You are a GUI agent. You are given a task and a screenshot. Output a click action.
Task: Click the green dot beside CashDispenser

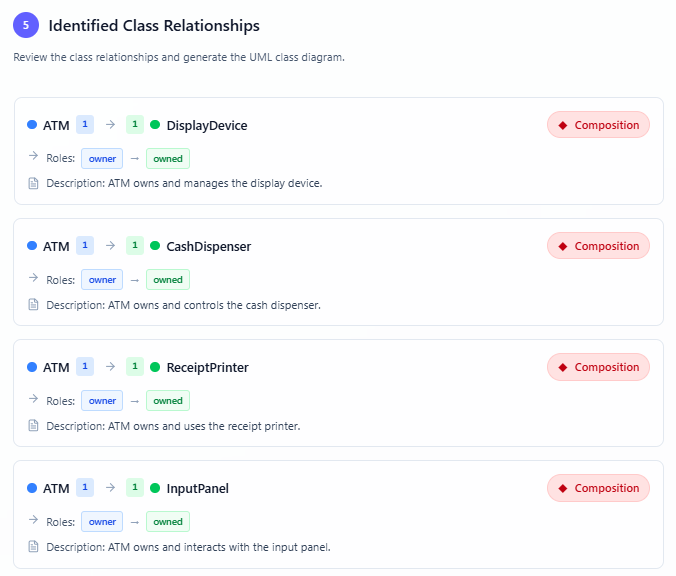tap(155, 246)
